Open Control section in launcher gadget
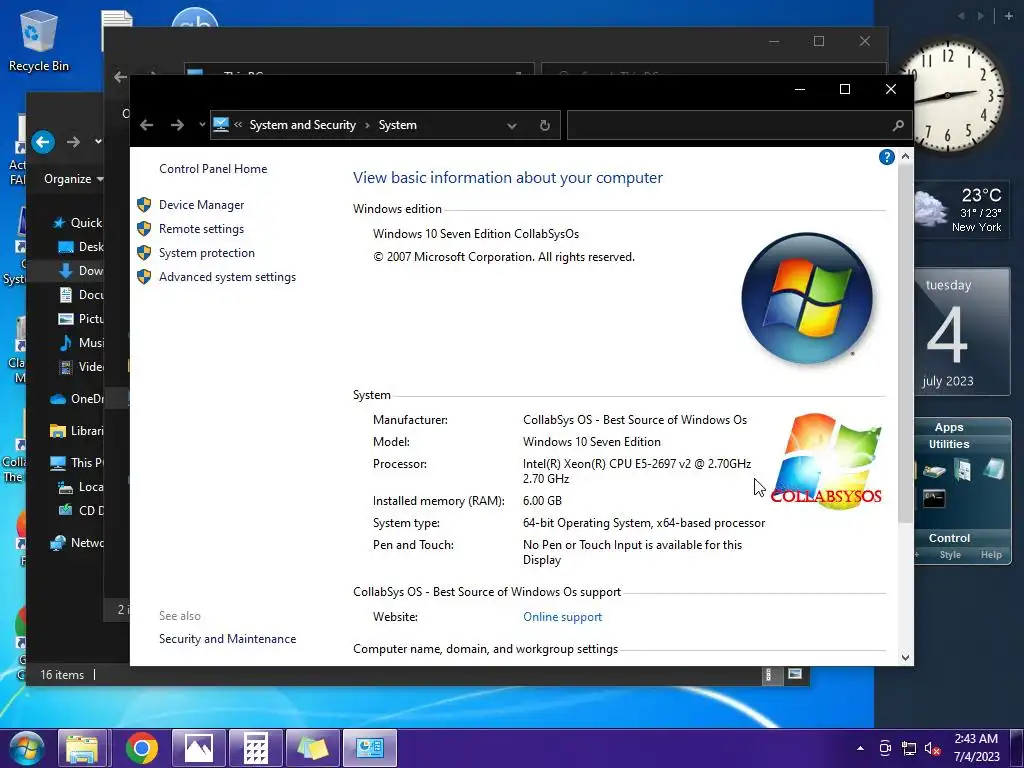 click(x=949, y=538)
